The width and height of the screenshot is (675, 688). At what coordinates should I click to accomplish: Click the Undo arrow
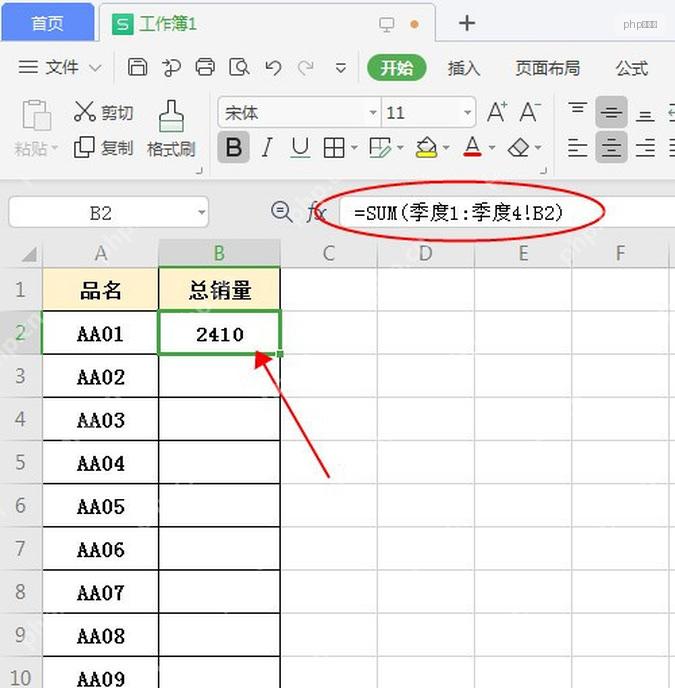tap(273, 68)
